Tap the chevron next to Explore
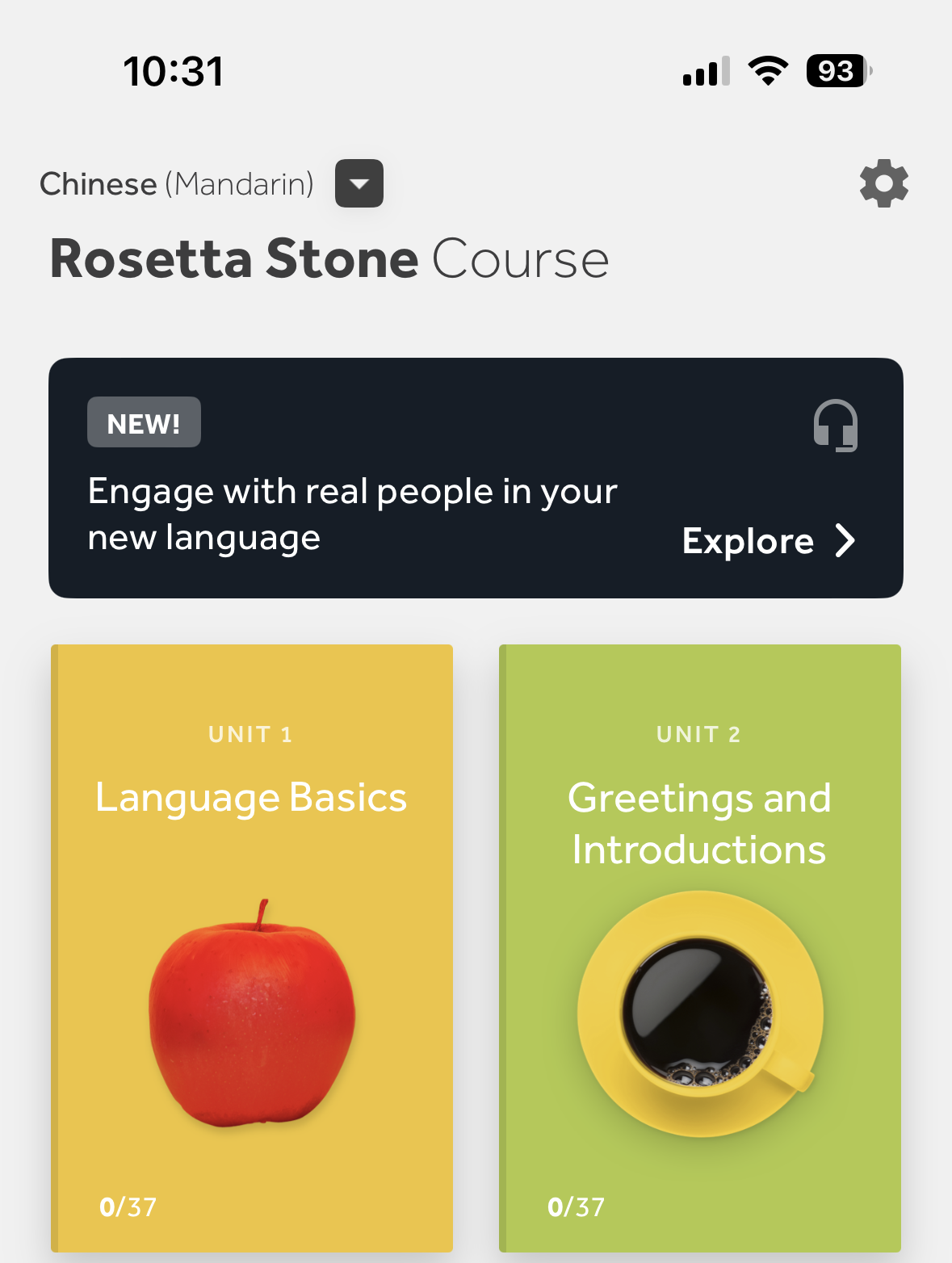The image size is (952, 1263). click(x=845, y=541)
